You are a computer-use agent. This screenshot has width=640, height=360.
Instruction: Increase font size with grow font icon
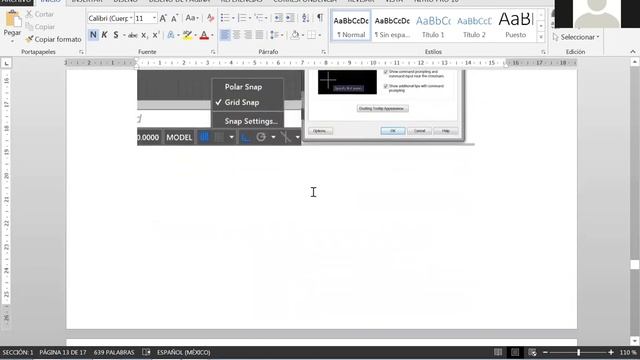point(163,18)
